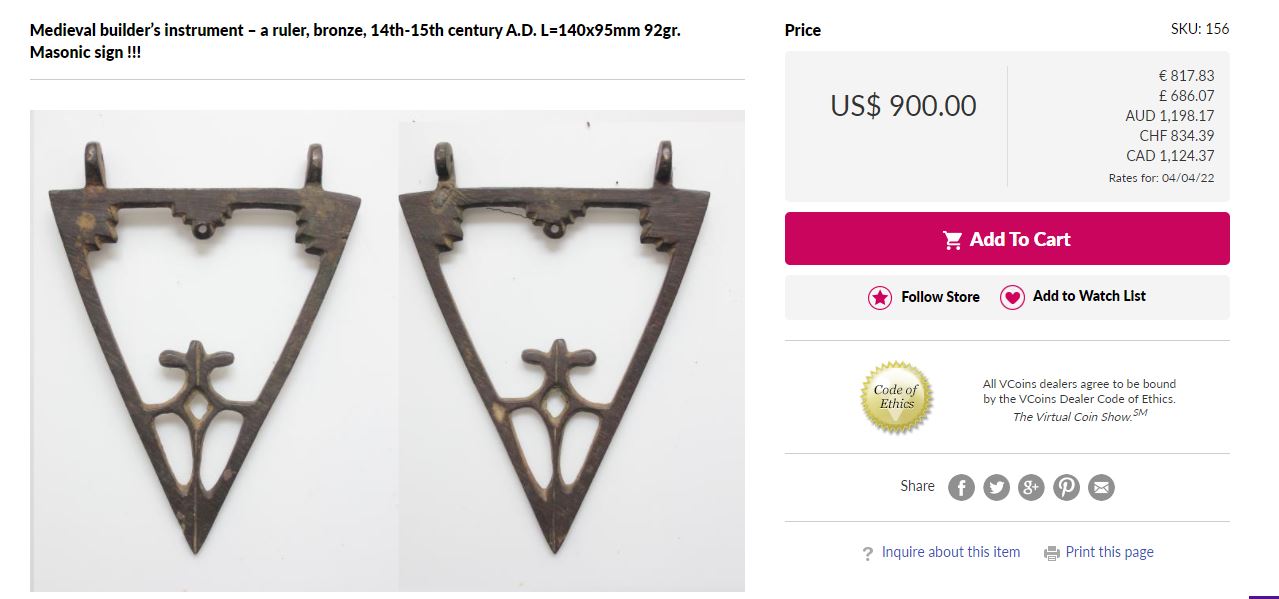The image size is (1279, 599).
Task: Click the Google Plus share icon
Action: pos(1031,487)
